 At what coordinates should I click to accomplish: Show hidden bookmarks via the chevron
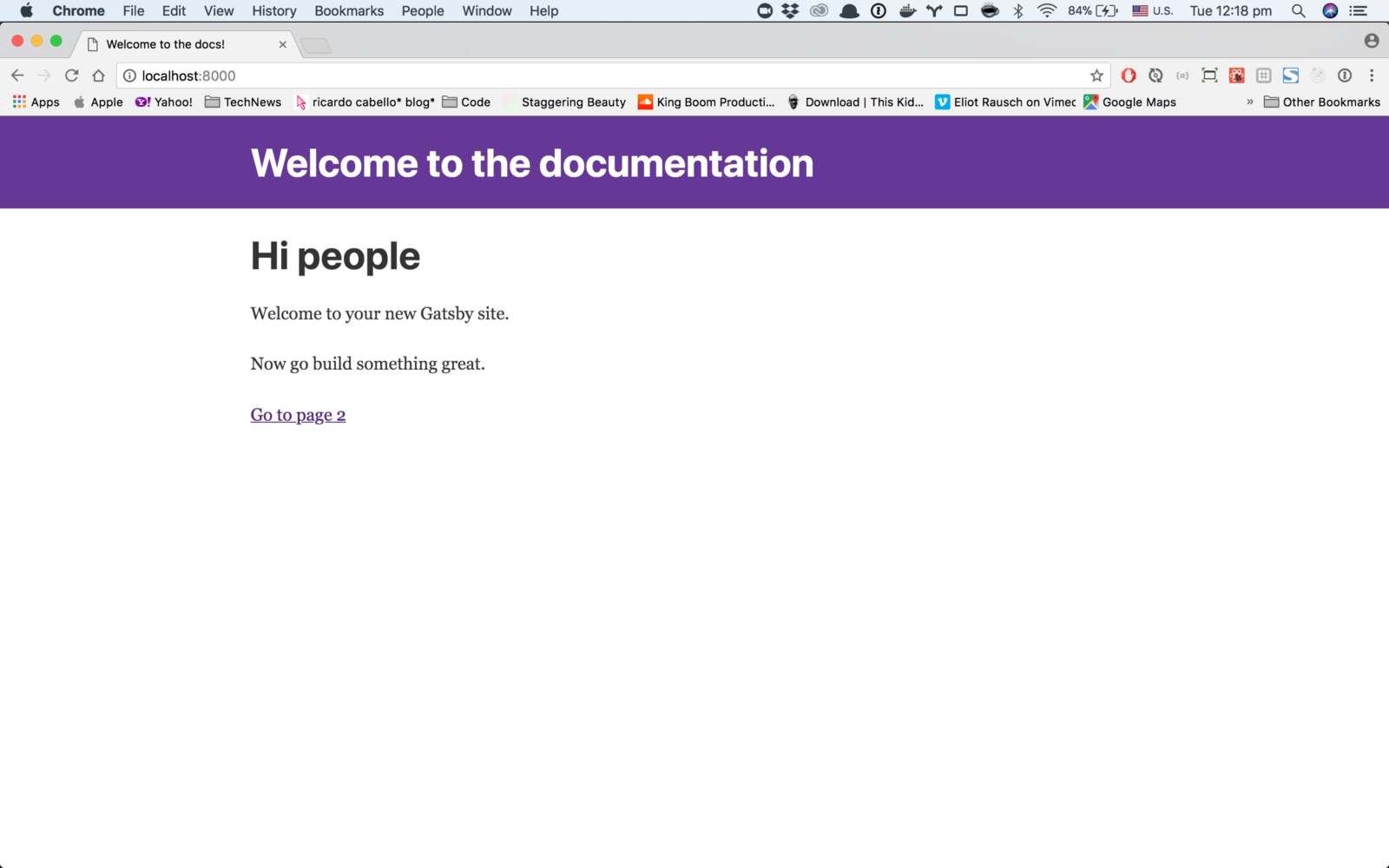point(1249,102)
